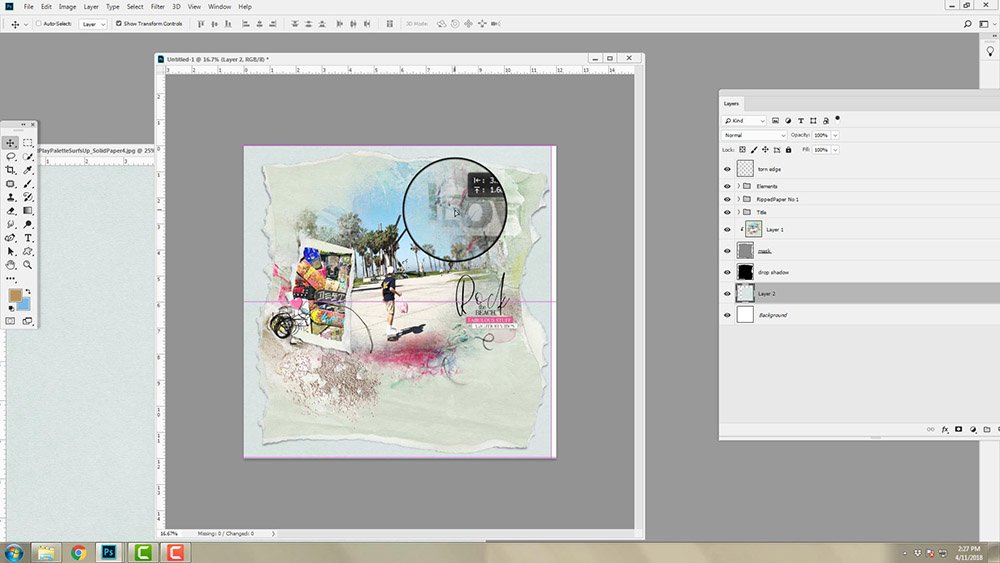The height and width of the screenshot is (563, 1000).
Task: Select the Zoom tool in toolbox
Action: (x=28, y=265)
